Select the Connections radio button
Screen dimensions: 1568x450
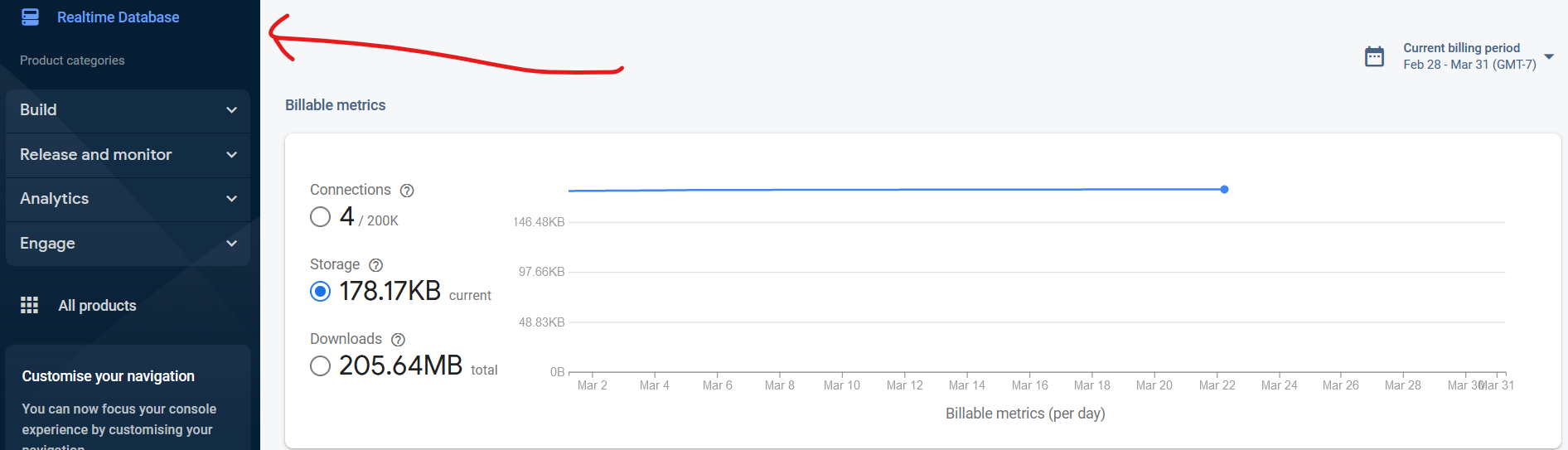(x=320, y=217)
